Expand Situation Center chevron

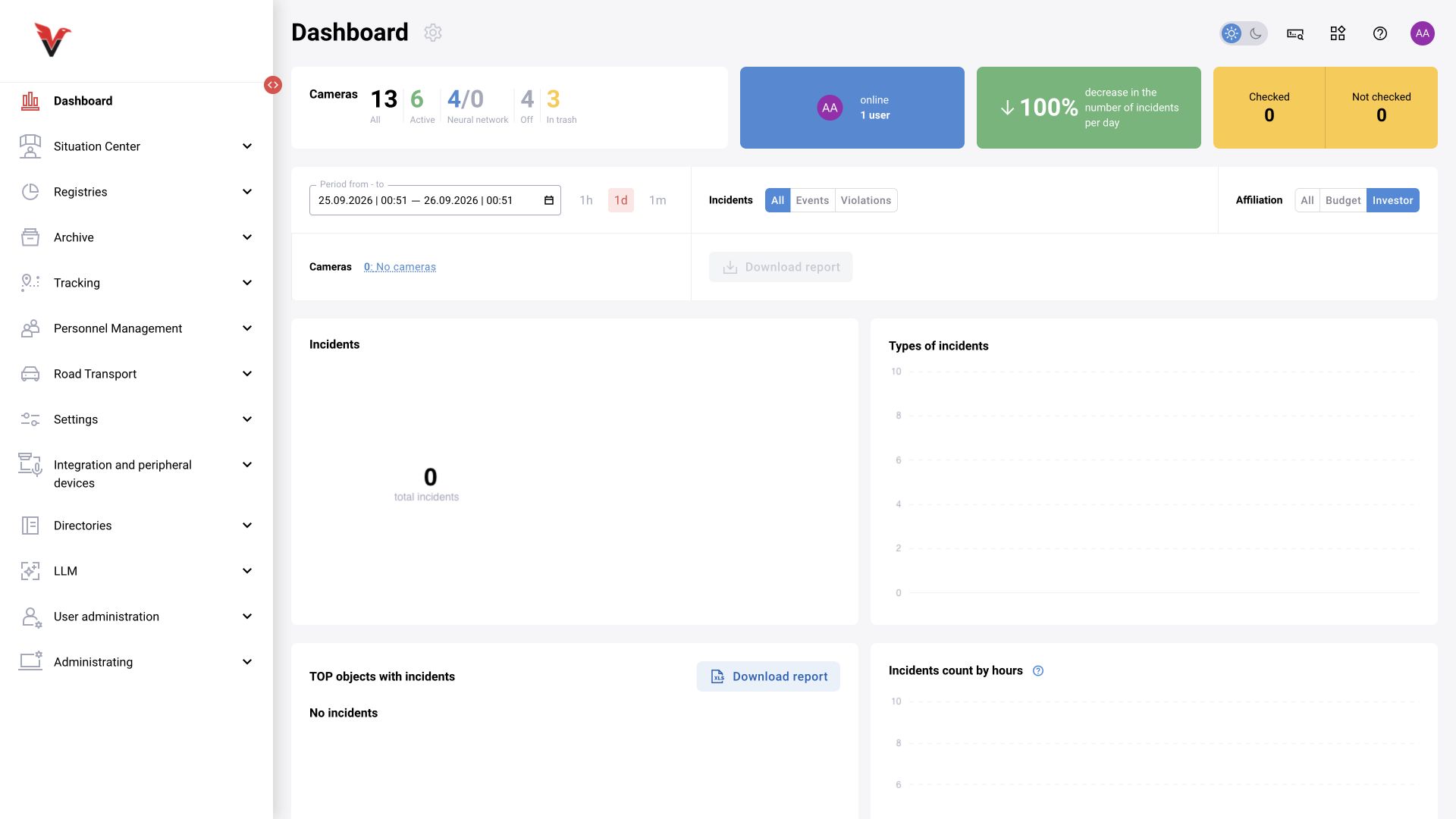point(247,146)
